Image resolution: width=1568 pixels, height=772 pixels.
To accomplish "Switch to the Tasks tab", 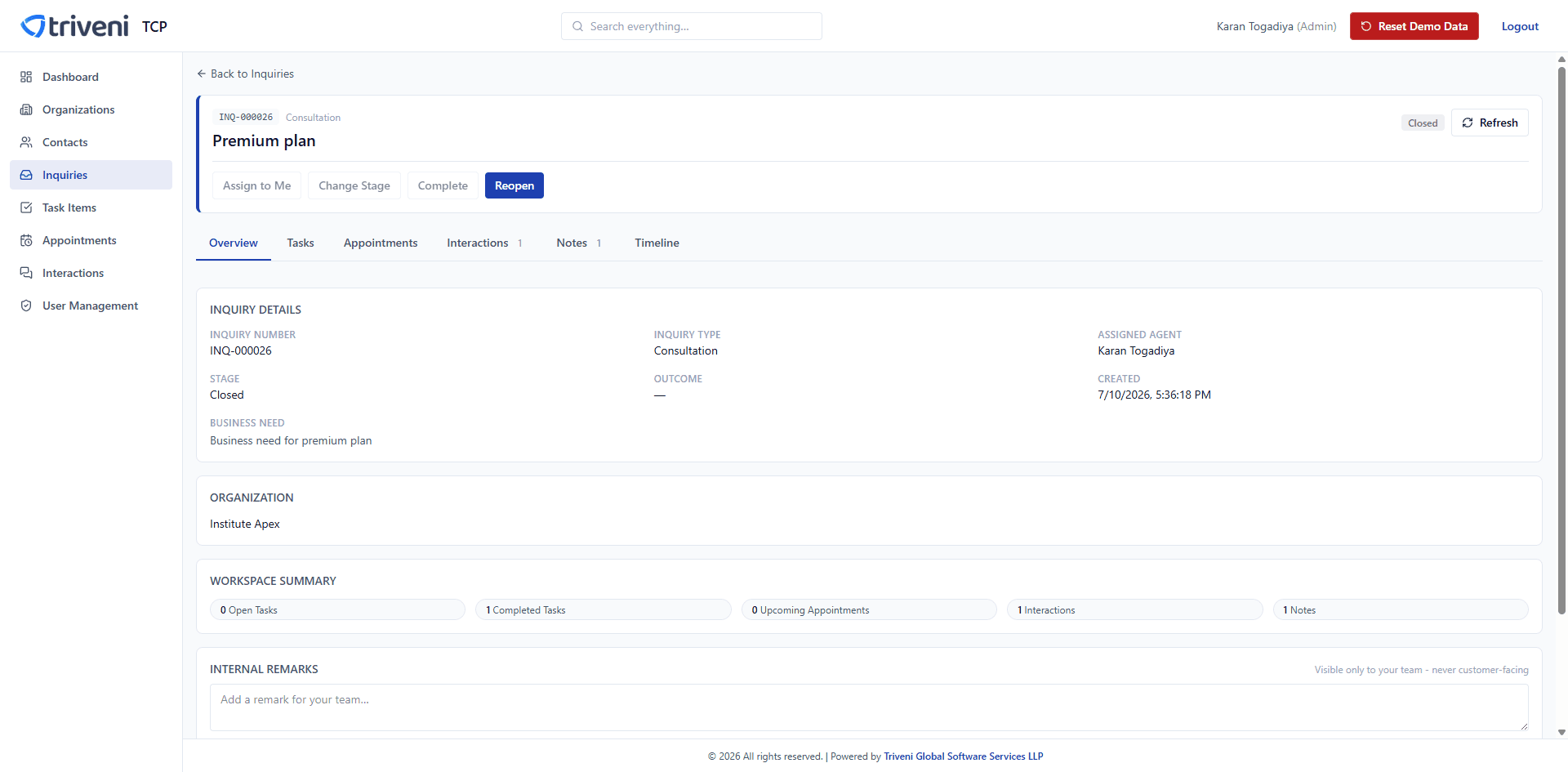I will tap(301, 243).
